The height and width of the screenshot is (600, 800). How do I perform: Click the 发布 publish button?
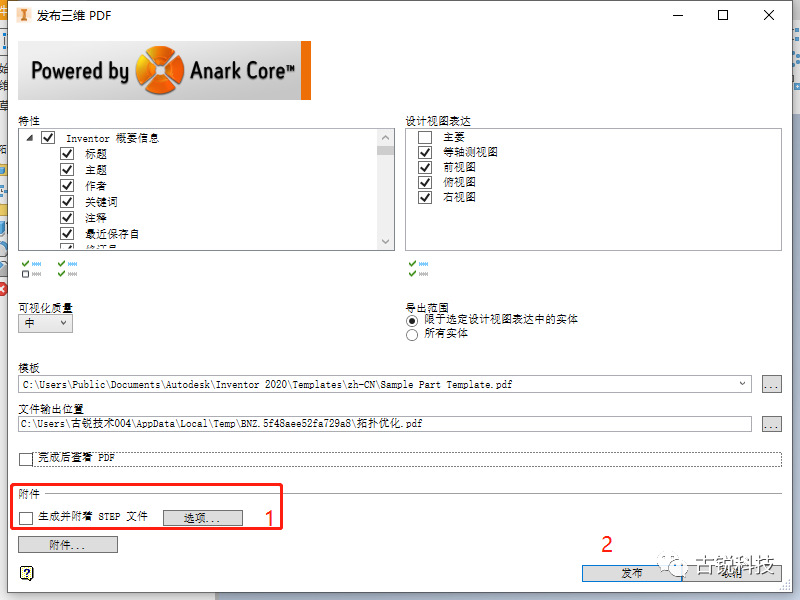pos(632,573)
